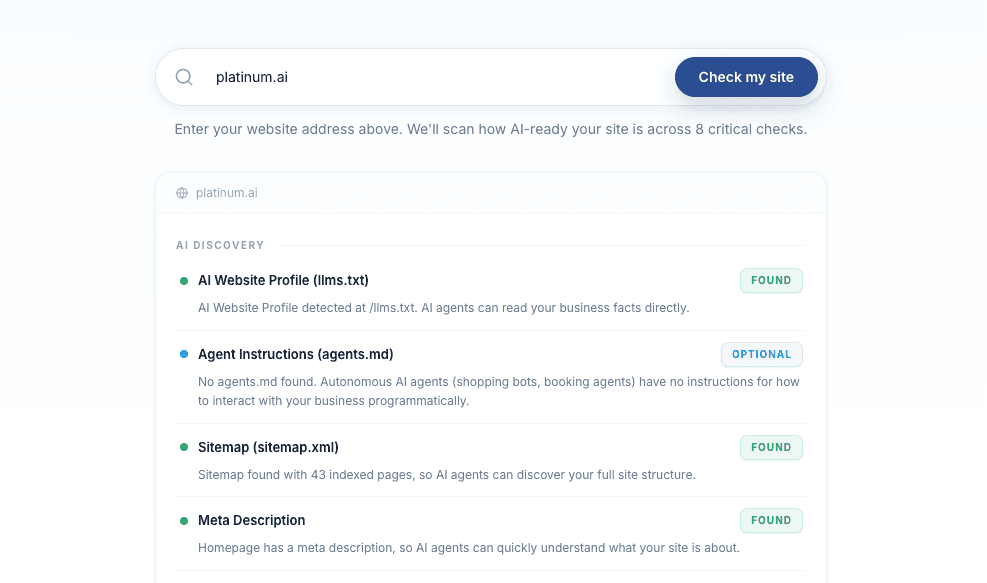Click the Check my site button
The height and width of the screenshot is (583, 987).
pyautogui.click(x=746, y=77)
